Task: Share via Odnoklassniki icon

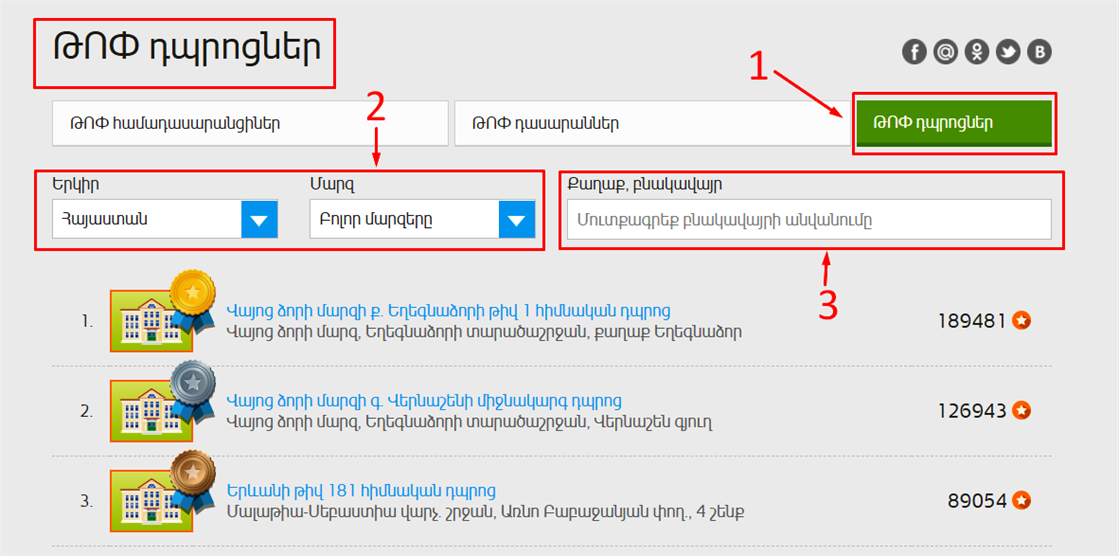Action: click(x=977, y=52)
